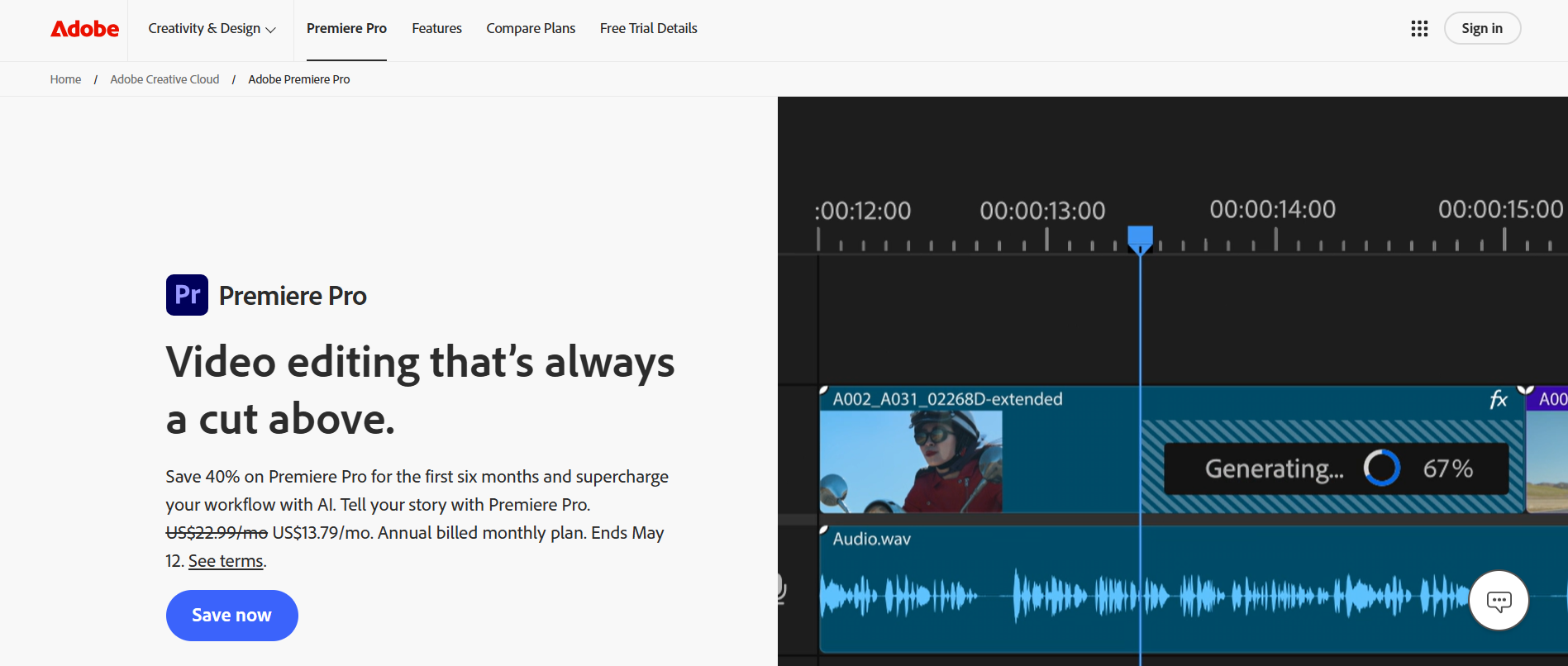1568x666 pixels.
Task: Click Adobe Premiere Pro breadcrumb
Action: click(x=299, y=79)
